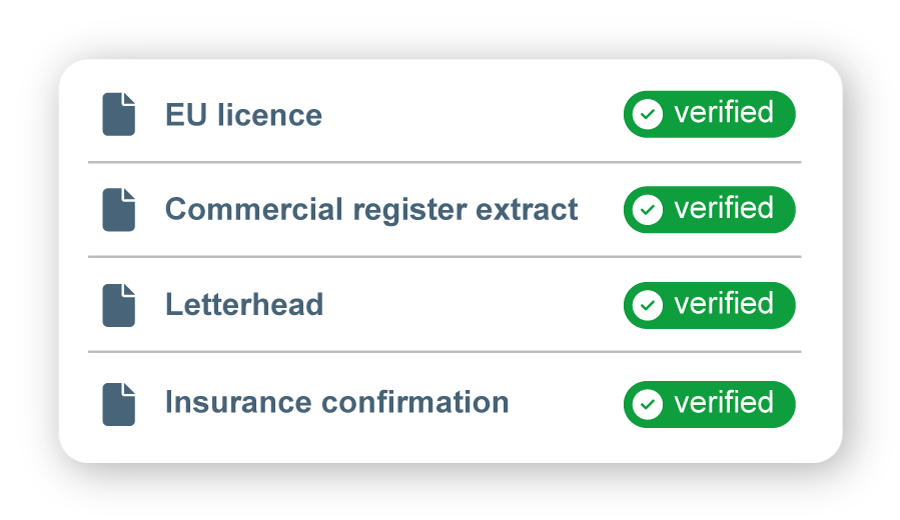Click the EU licence document icon
Image resolution: width=900 pixels, height=520 pixels.
click(x=118, y=114)
